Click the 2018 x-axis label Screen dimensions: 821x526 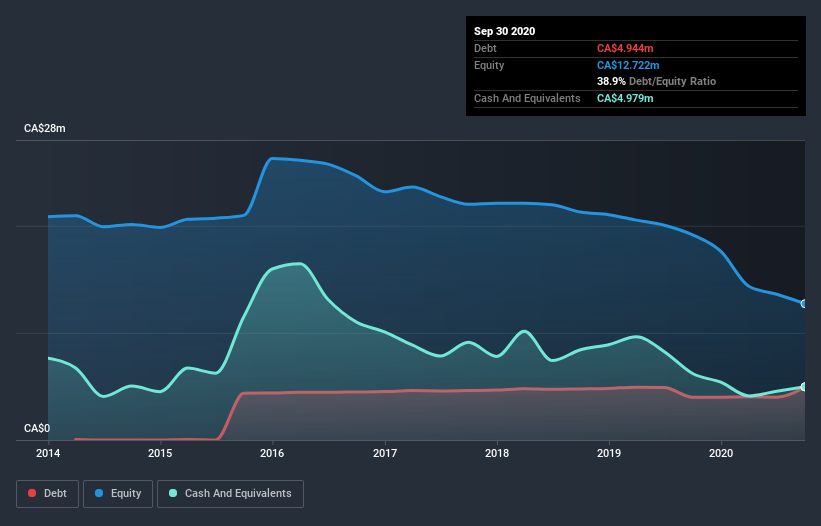point(497,453)
